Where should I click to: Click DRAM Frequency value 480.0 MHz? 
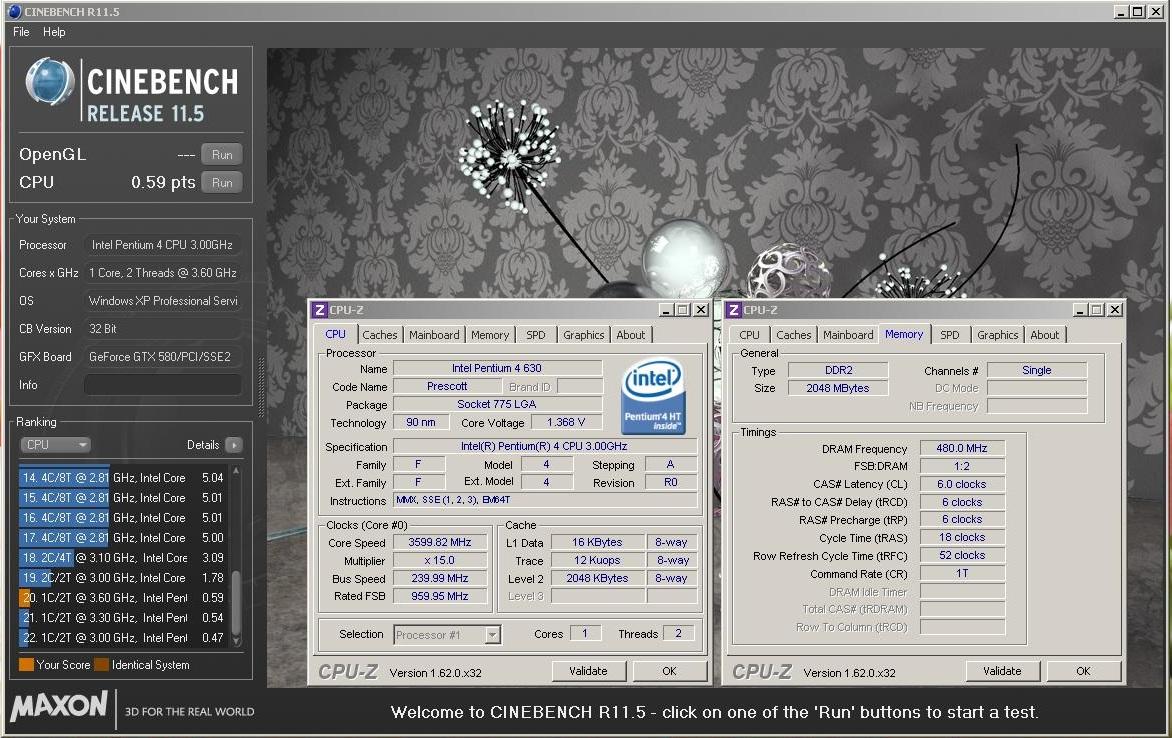tap(962, 448)
